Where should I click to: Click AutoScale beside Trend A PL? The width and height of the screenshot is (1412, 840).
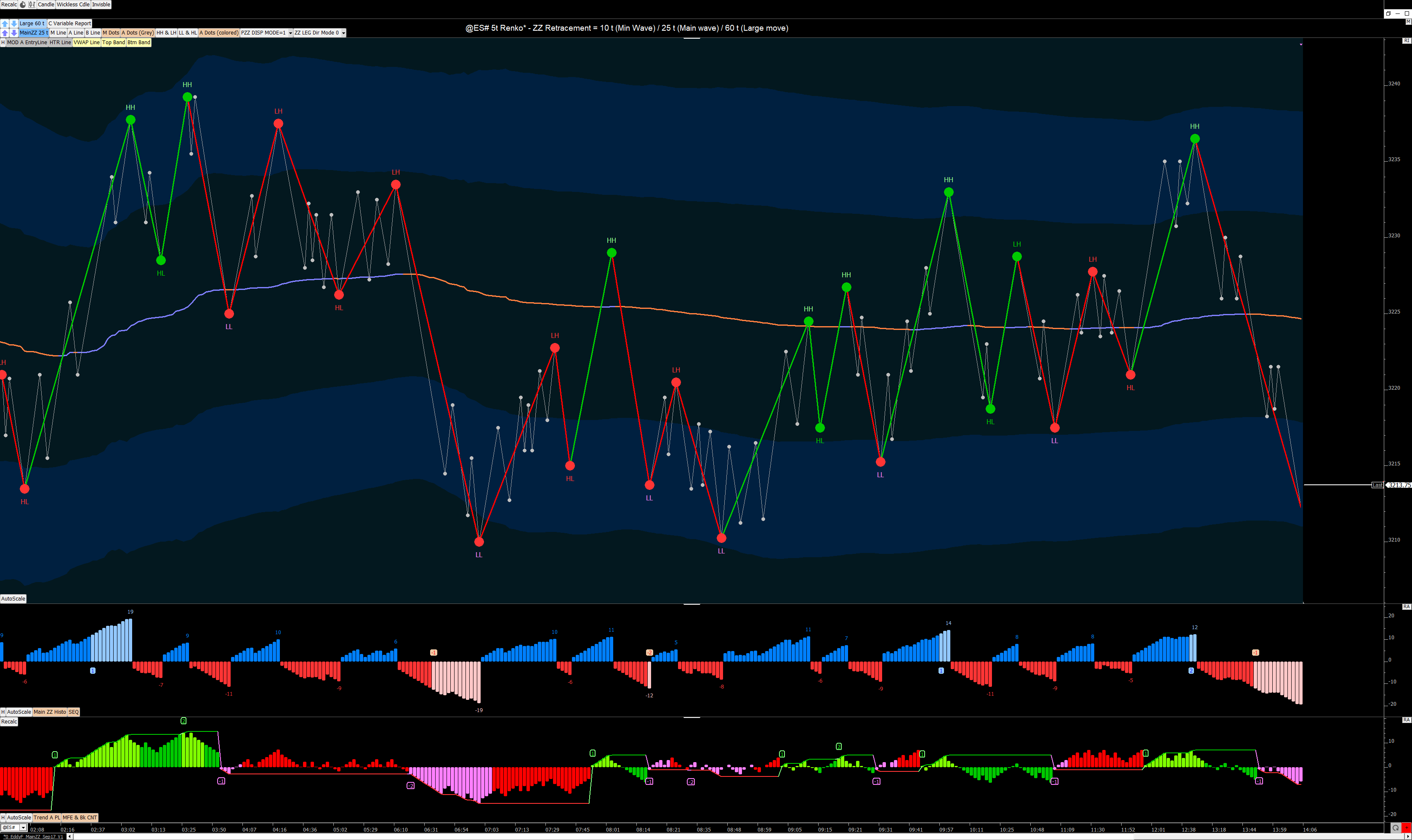point(19,817)
